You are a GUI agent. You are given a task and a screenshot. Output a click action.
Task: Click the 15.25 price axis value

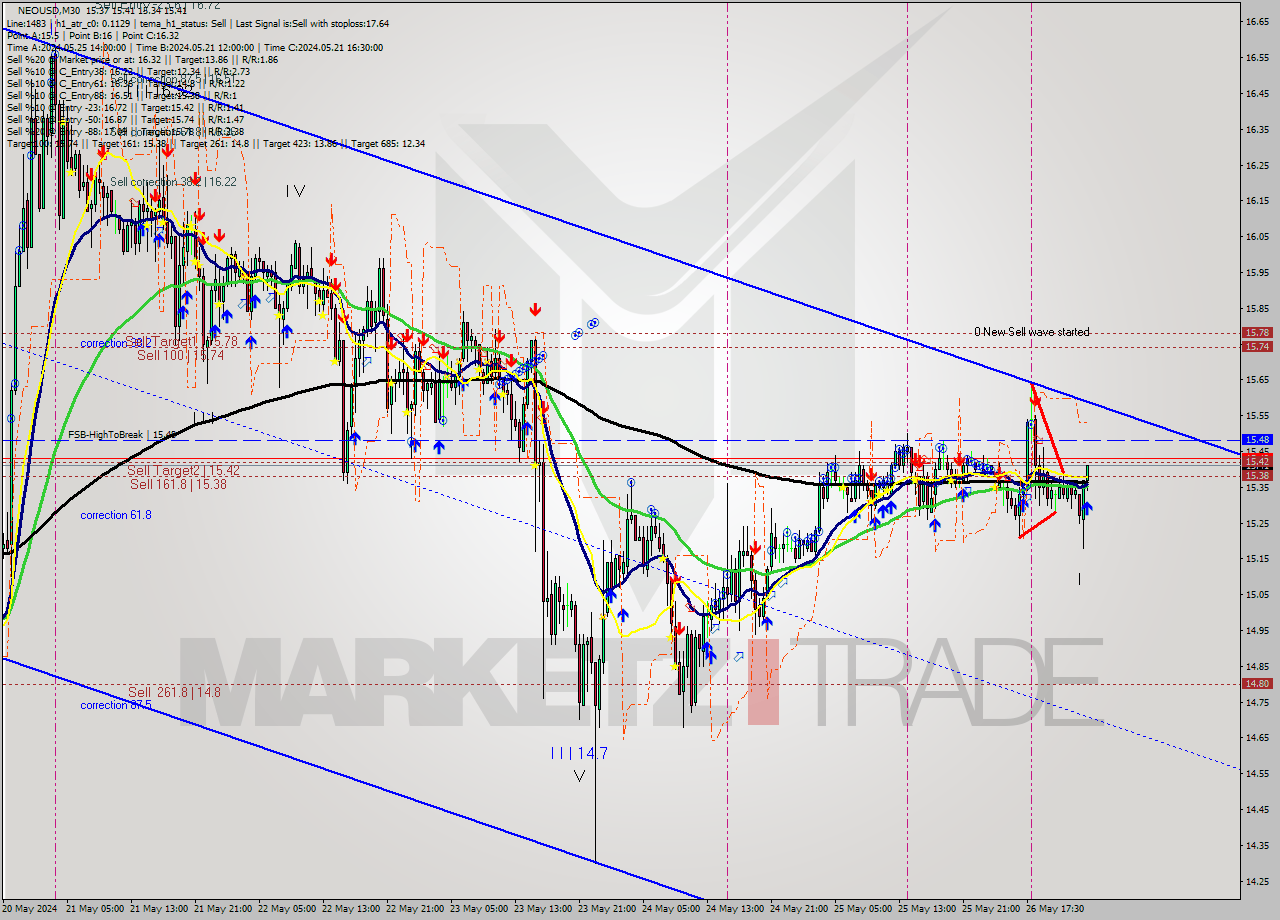pyautogui.click(x=1257, y=523)
